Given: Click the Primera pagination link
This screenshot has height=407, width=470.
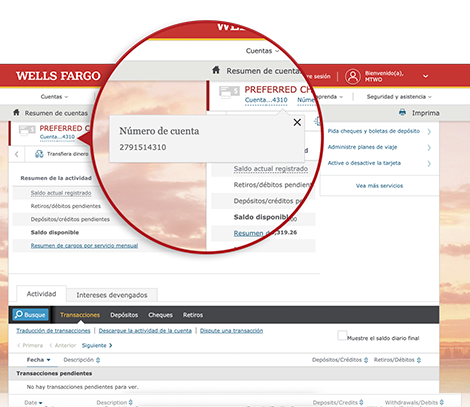Looking at the screenshot, I should (30, 345).
